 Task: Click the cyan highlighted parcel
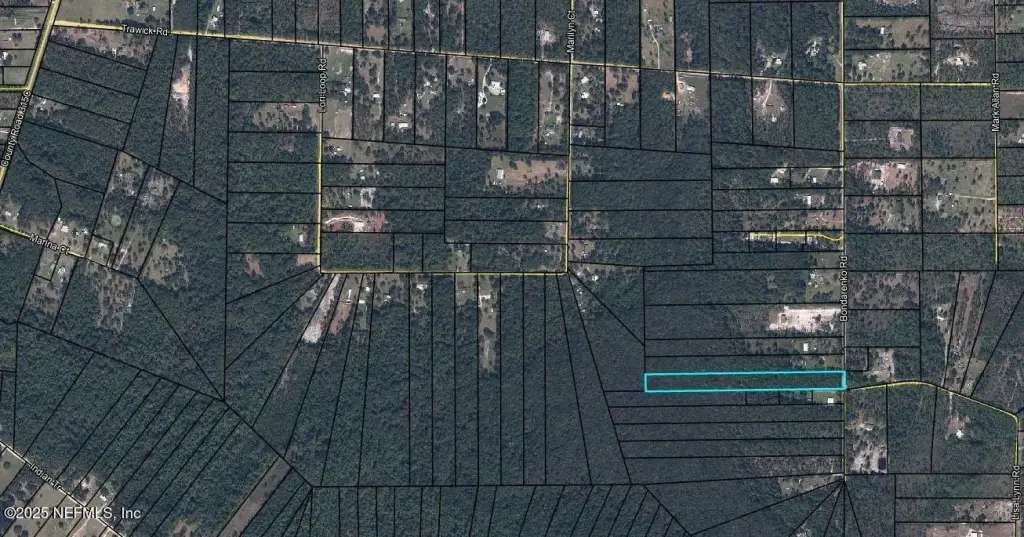pos(744,381)
